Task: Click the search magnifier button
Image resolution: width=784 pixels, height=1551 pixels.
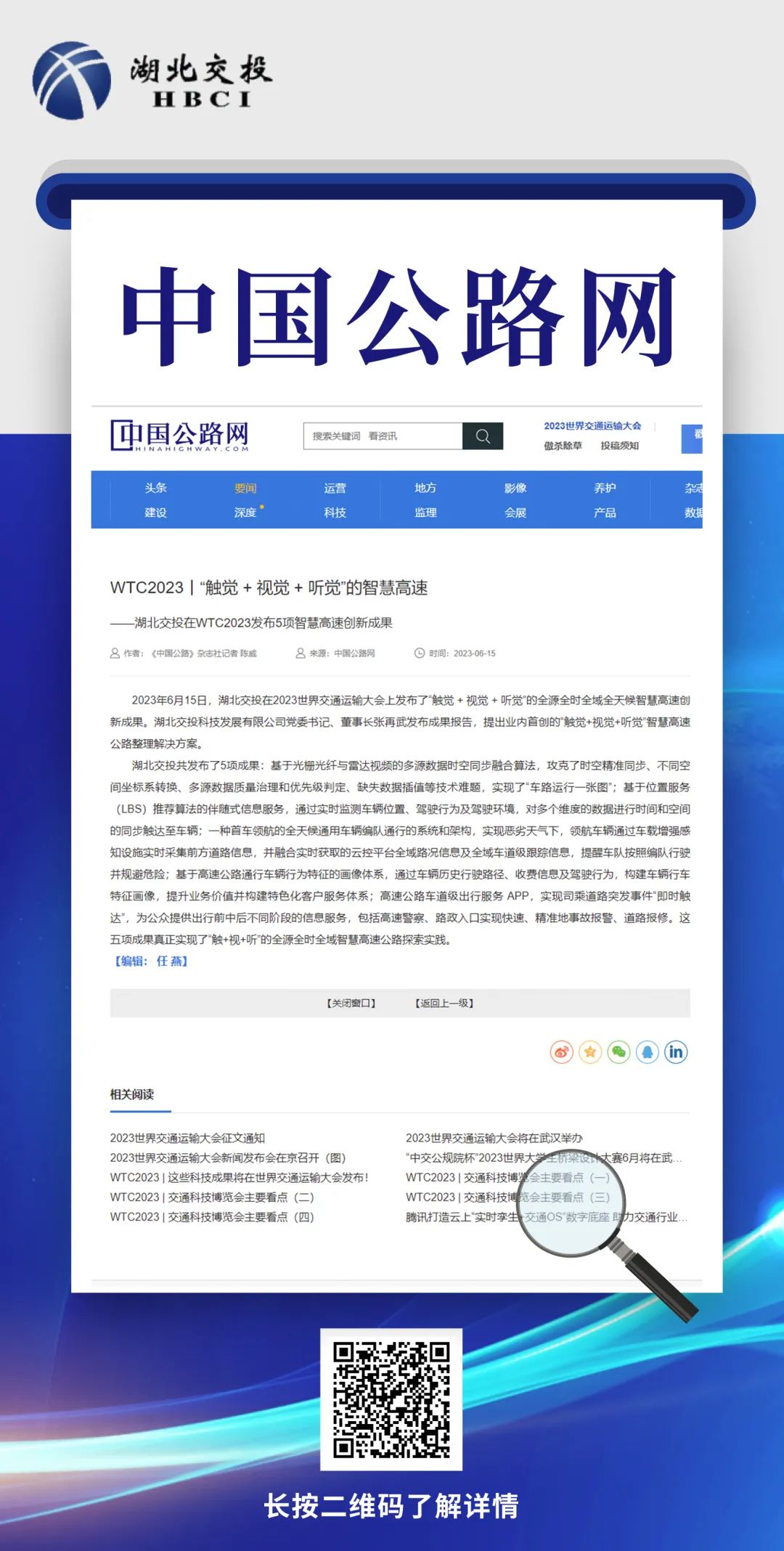Action: (483, 436)
